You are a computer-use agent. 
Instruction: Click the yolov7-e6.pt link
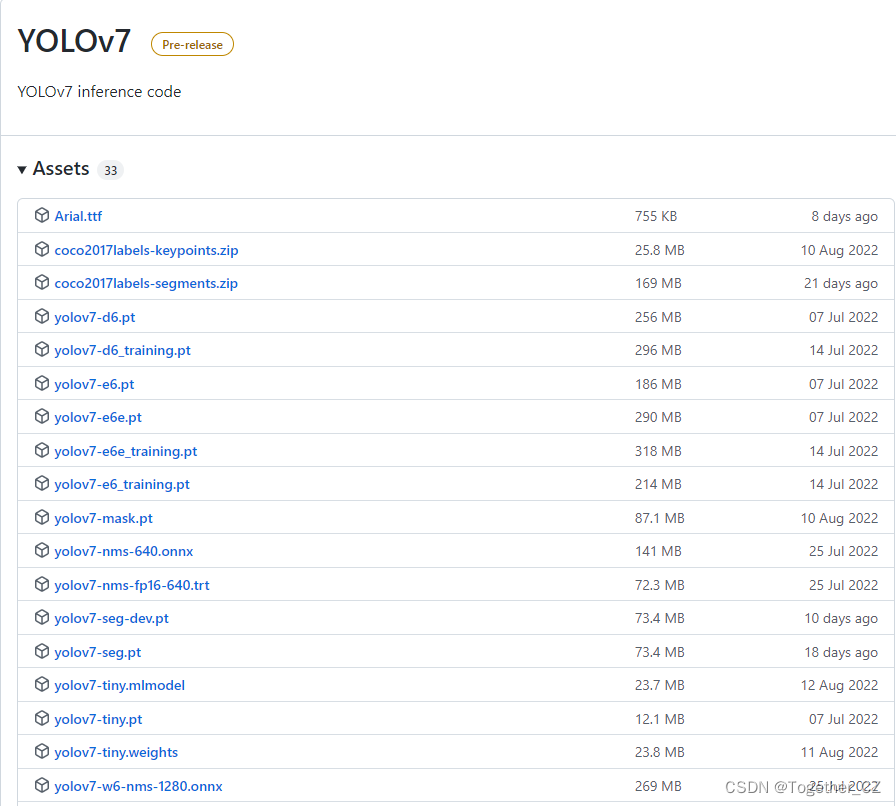coord(94,384)
